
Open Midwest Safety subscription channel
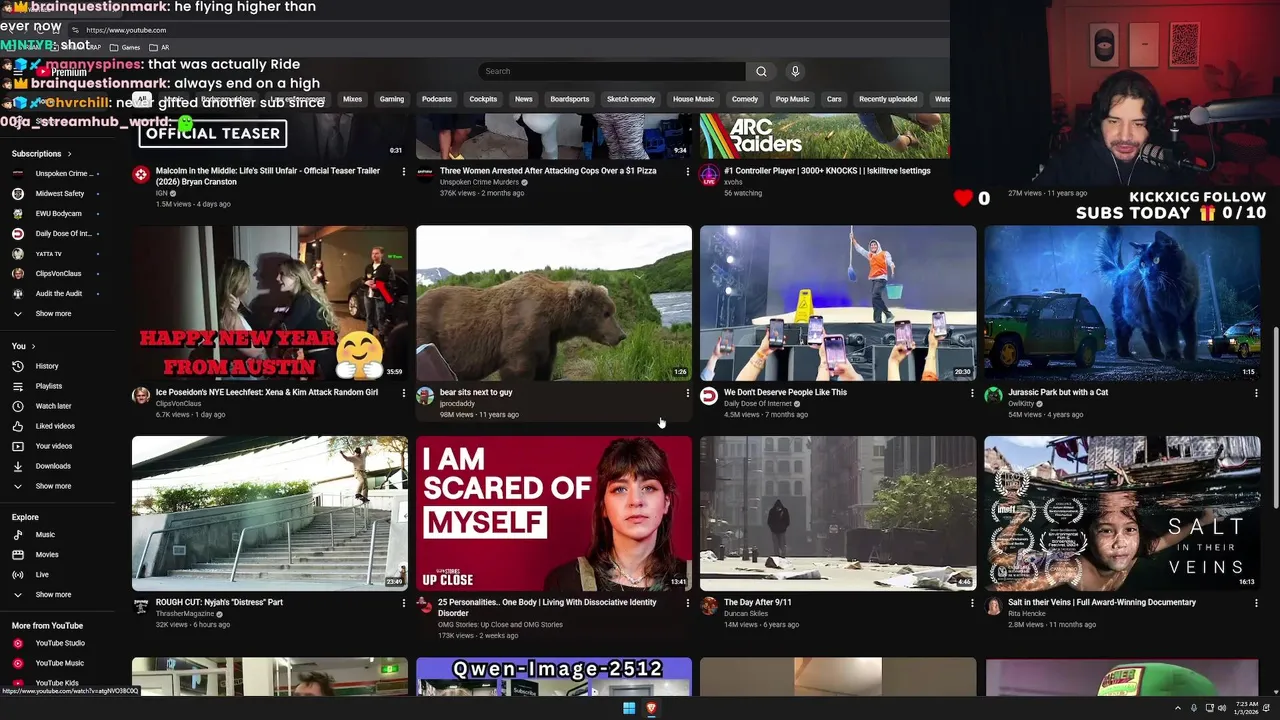[60, 194]
